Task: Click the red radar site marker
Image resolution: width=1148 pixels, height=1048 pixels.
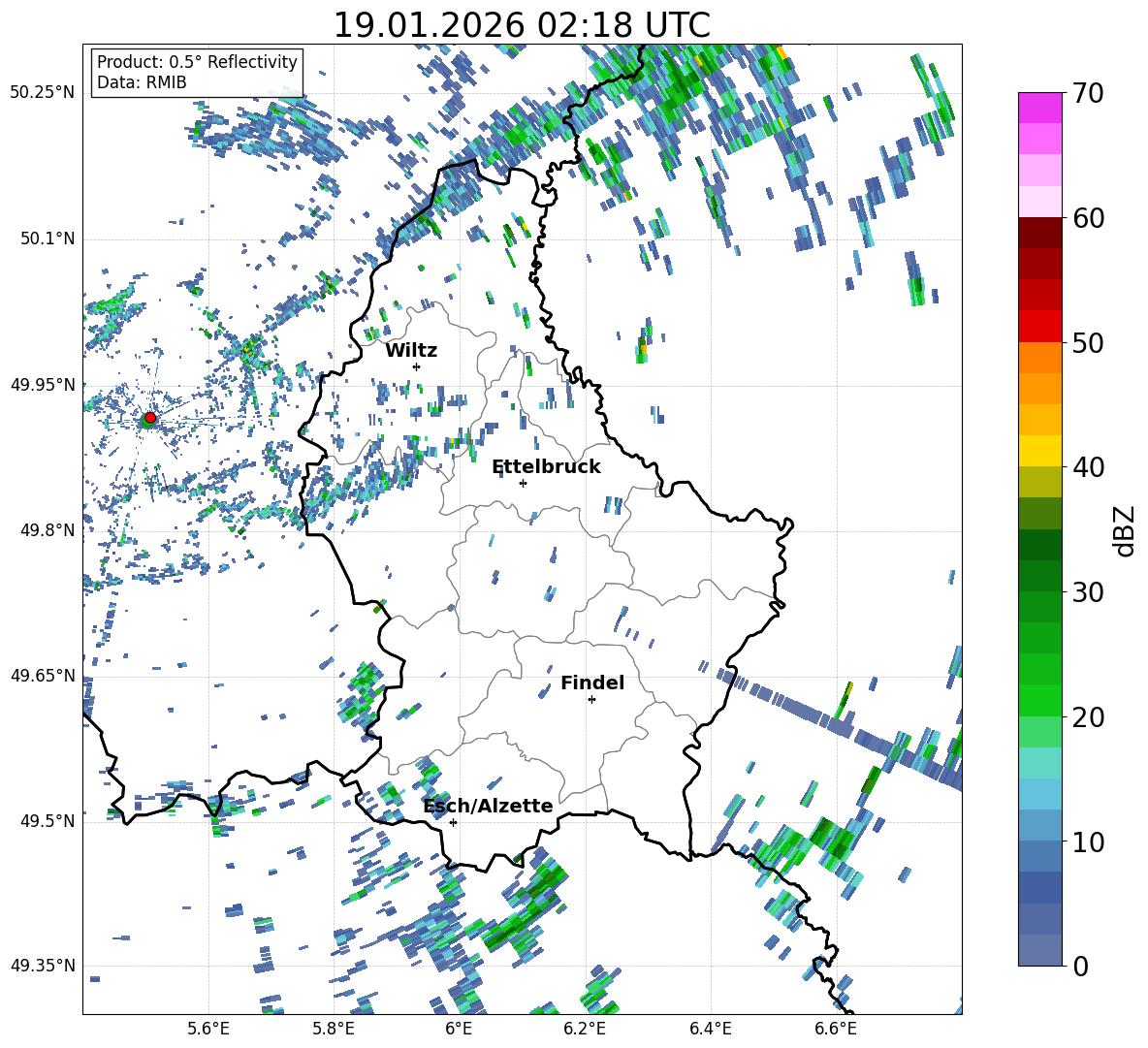Action: pyautogui.click(x=150, y=418)
